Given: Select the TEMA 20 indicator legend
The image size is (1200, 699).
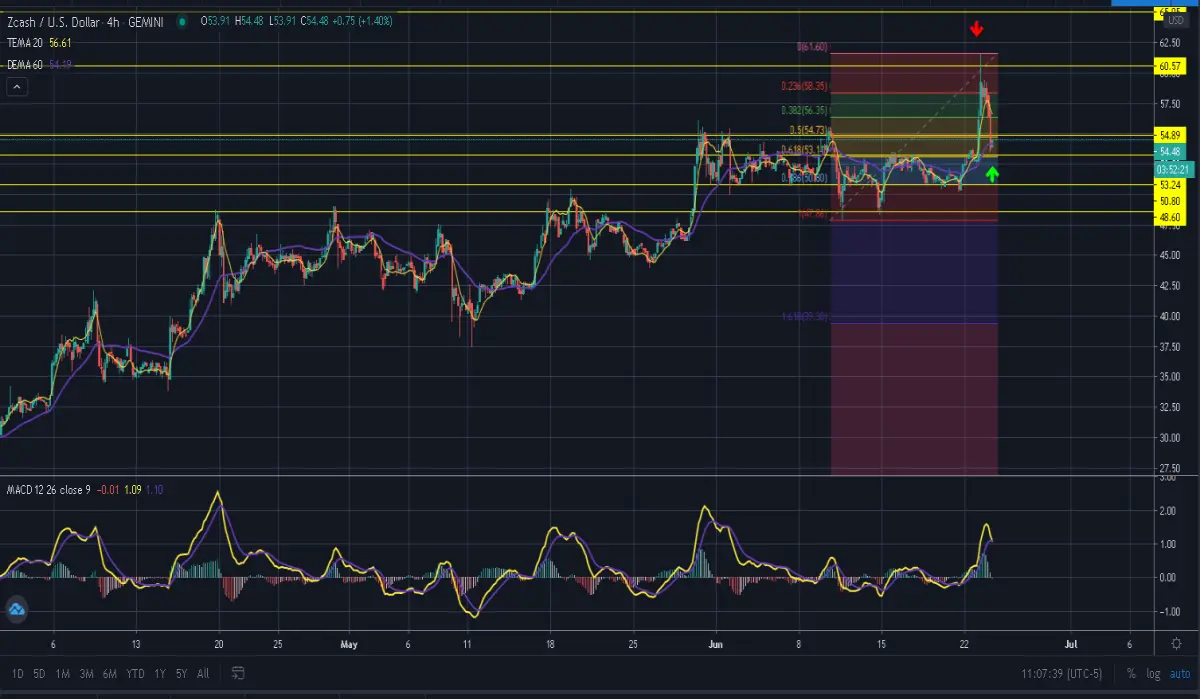Looking at the screenshot, I should [26, 43].
